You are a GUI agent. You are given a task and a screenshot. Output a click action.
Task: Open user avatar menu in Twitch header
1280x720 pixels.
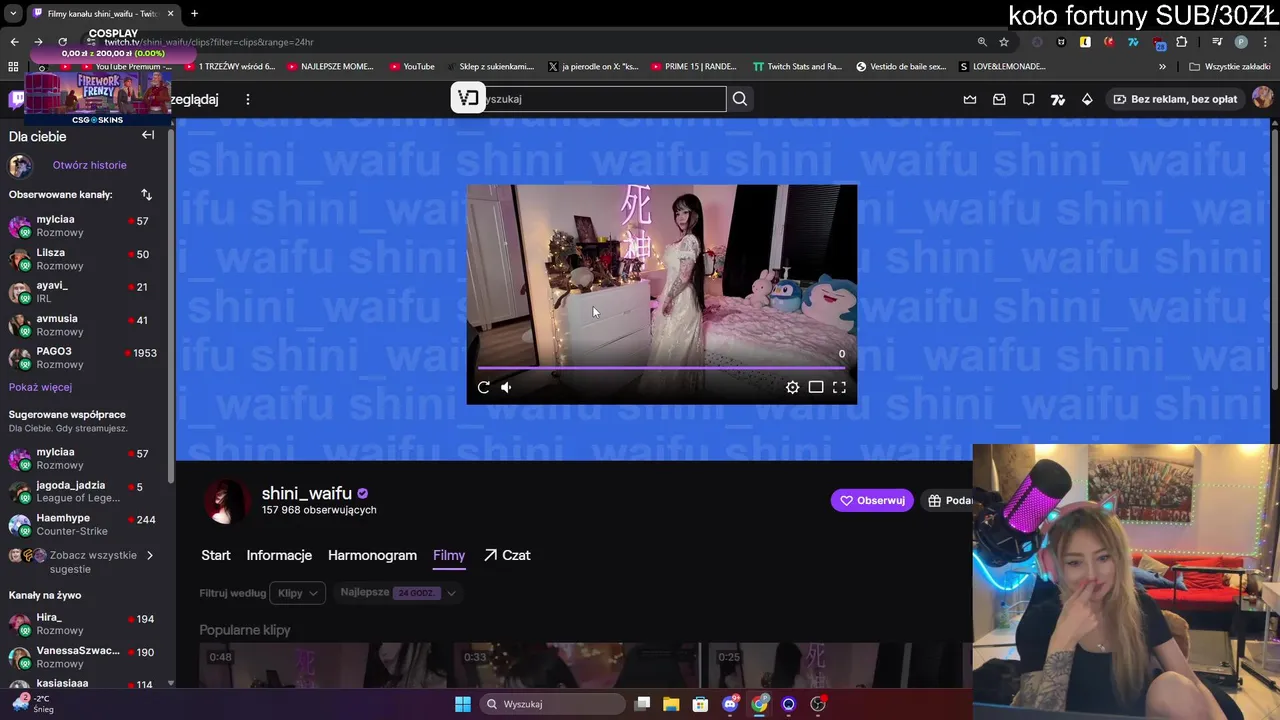tap(1263, 98)
